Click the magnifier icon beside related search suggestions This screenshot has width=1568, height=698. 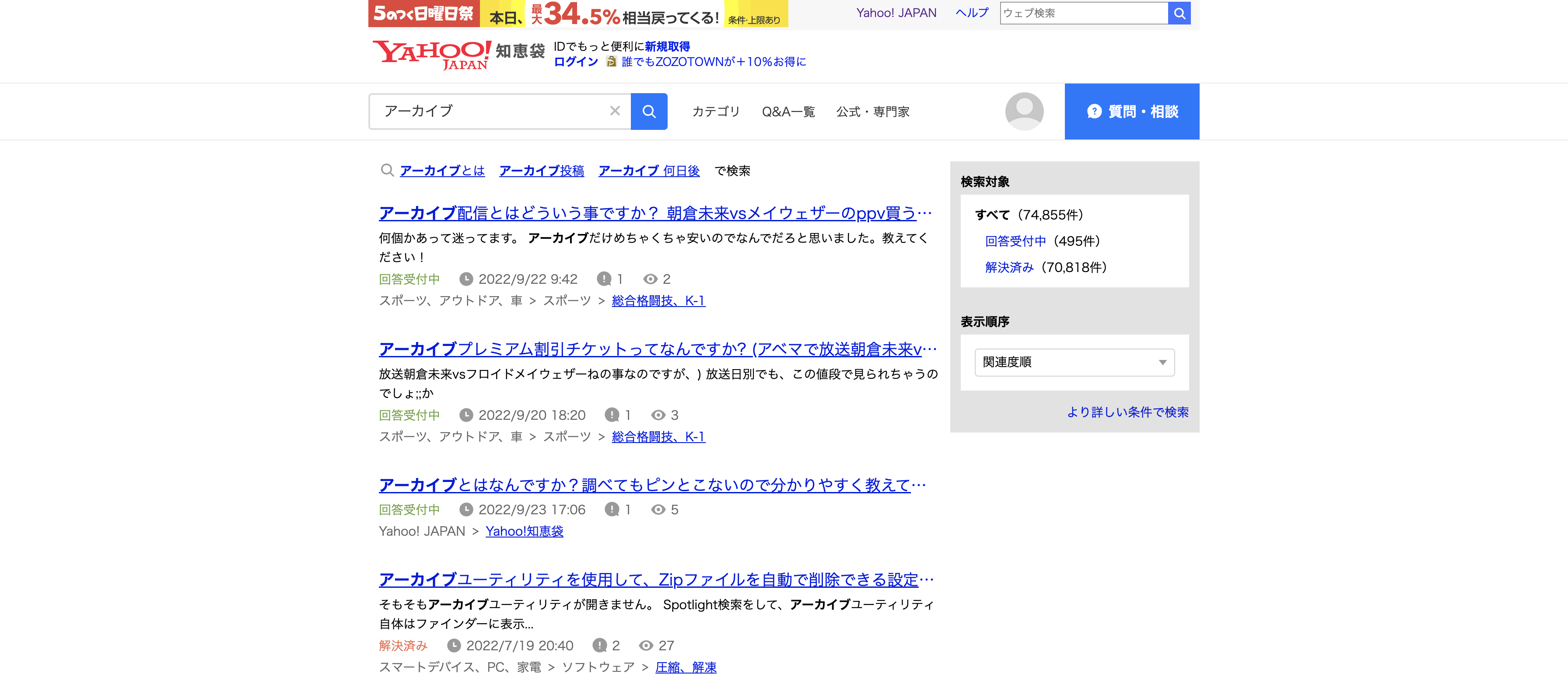click(x=387, y=171)
